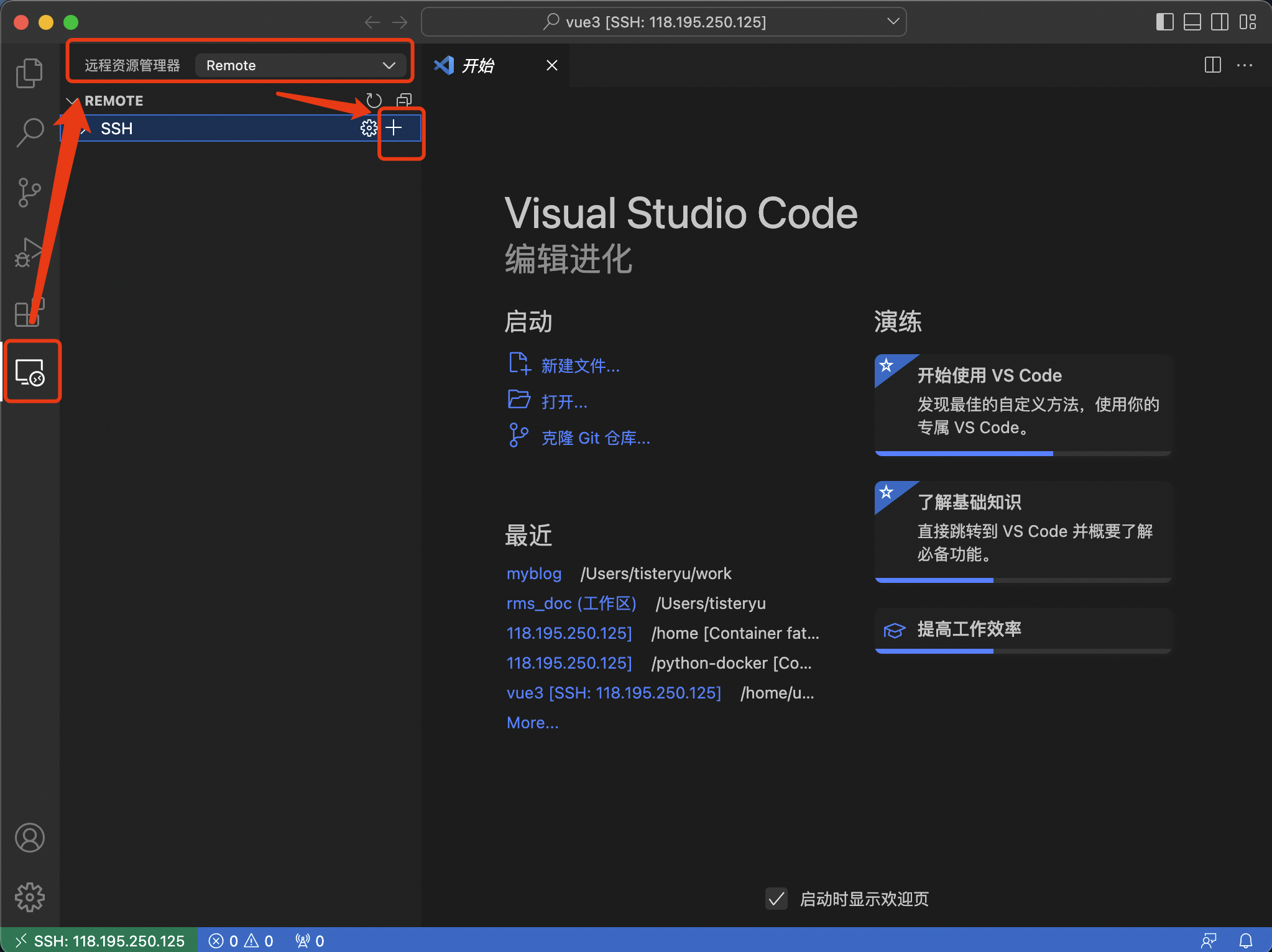Image resolution: width=1272 pixels, height=952 pixels.
Task: Click 克隆 Git 仓库... link
Action: 596,437
